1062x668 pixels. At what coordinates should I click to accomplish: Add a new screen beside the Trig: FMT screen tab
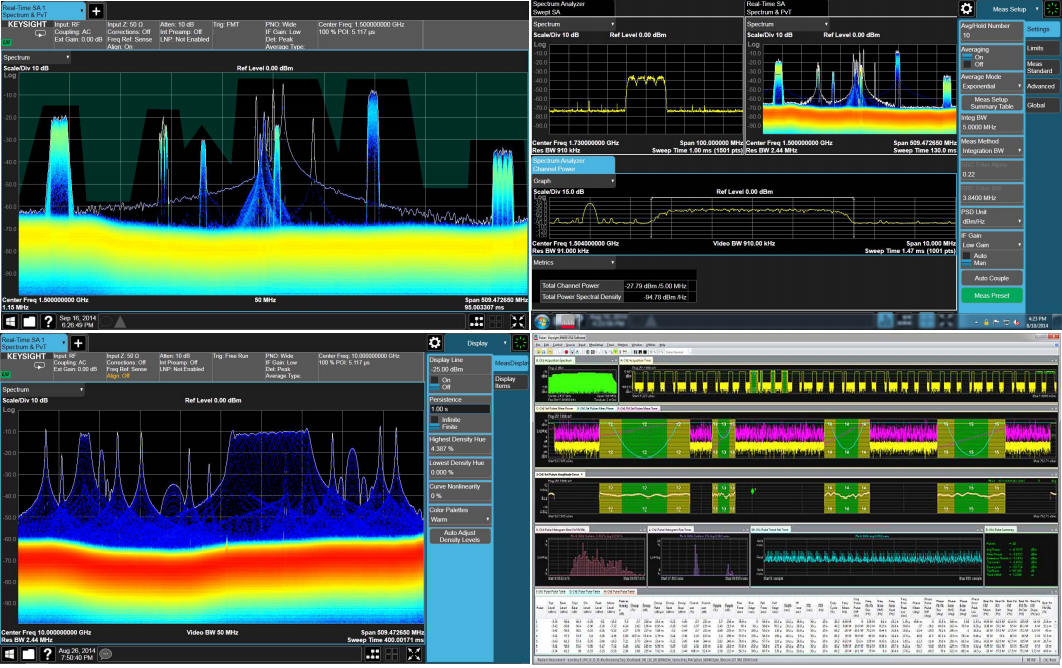tap(96, 11)
